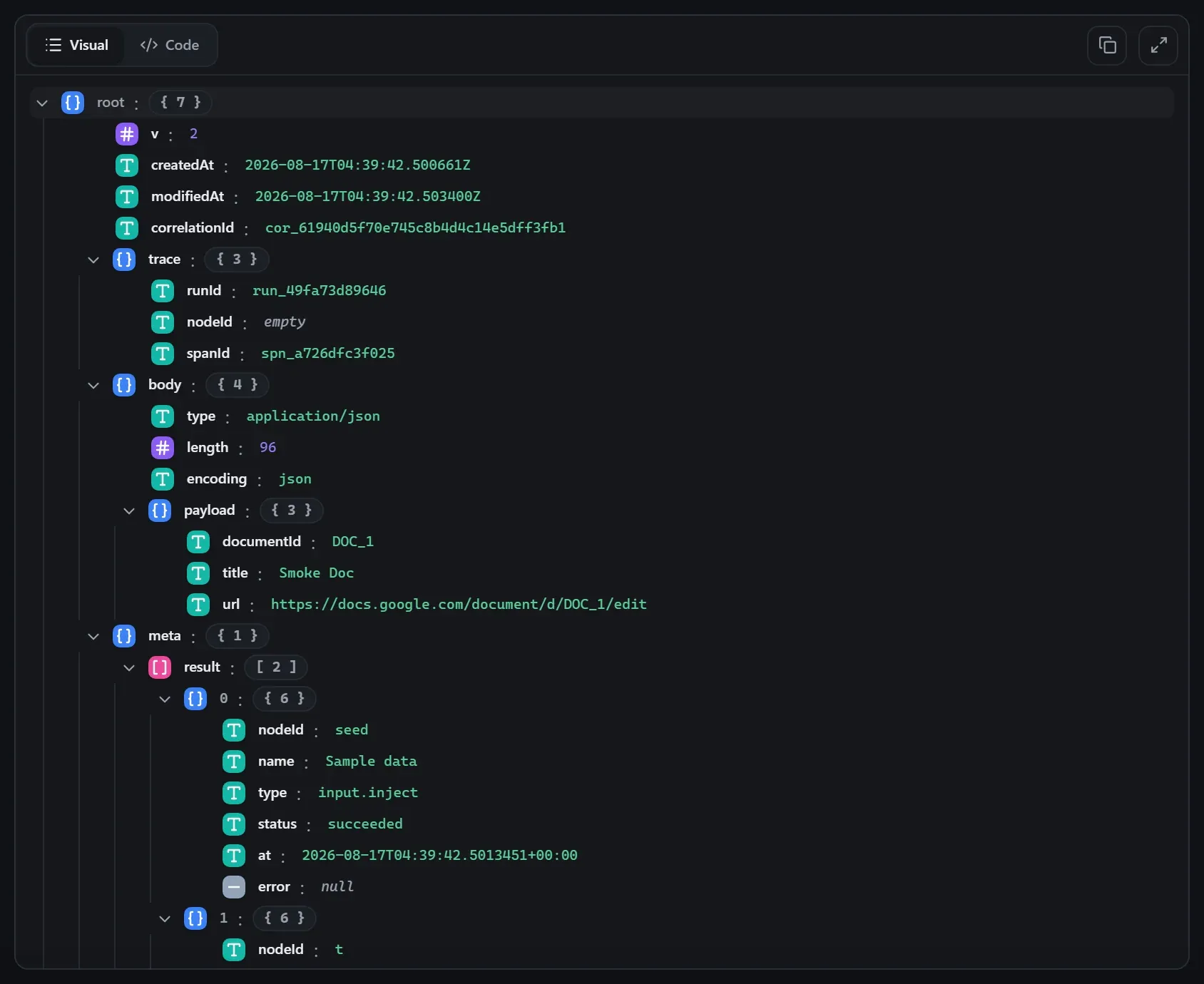Open fullscreen expand view icon
The width and height of the screenshot is (1204, 984).
tap(1158, 46)
